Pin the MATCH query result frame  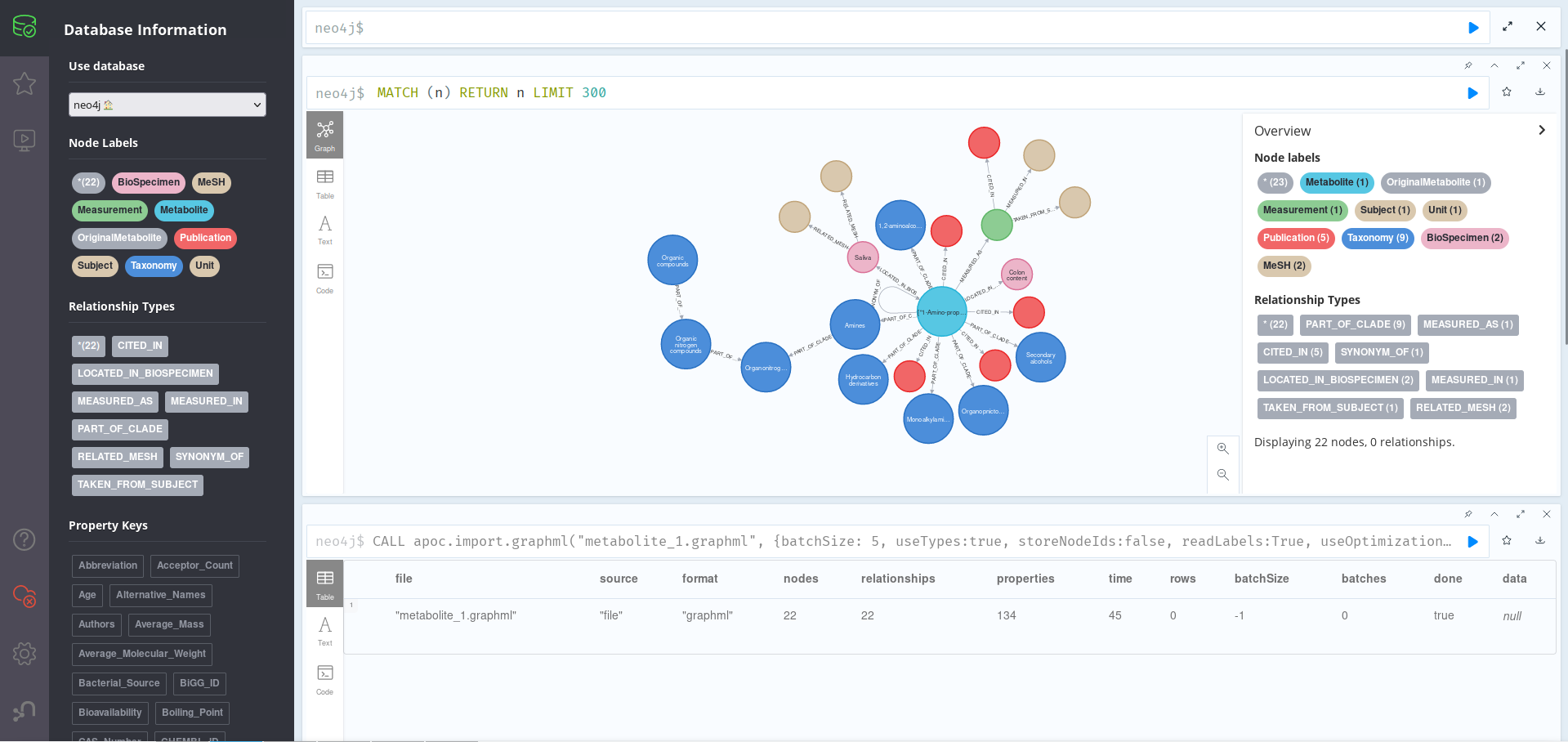coord(1468,65)
